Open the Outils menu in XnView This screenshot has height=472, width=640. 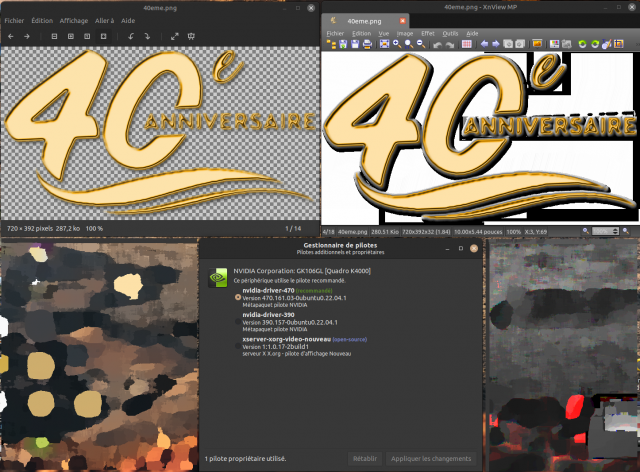pyautogui.click(x=450, y=33)
